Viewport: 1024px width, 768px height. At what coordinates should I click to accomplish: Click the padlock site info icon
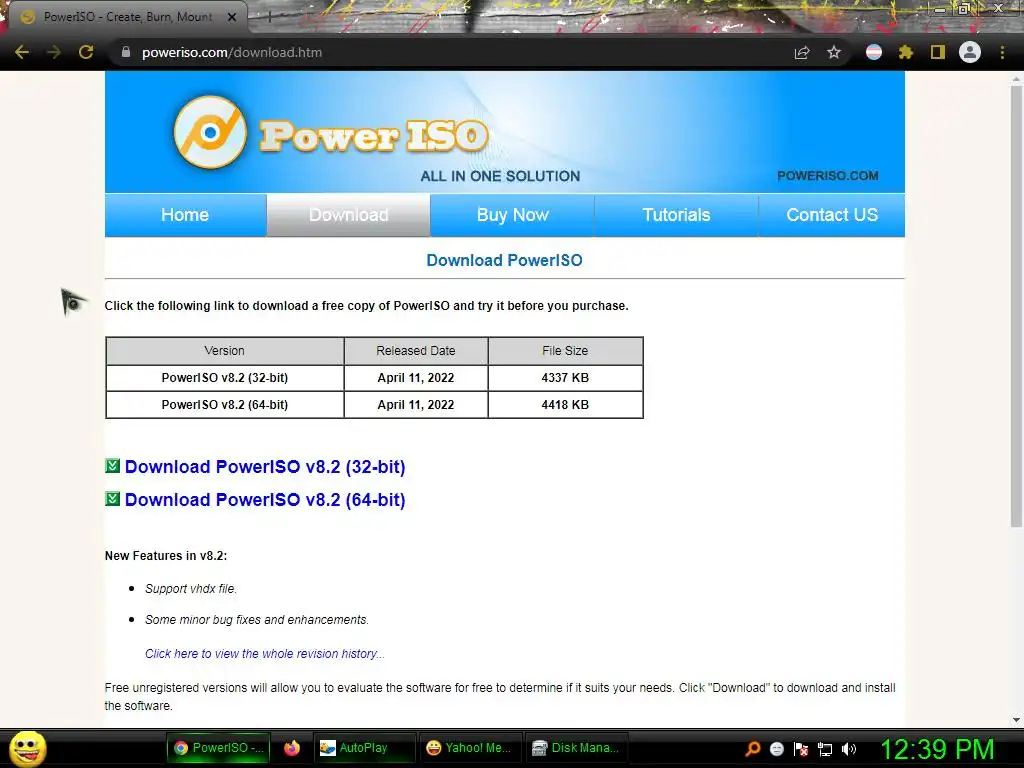126,52
